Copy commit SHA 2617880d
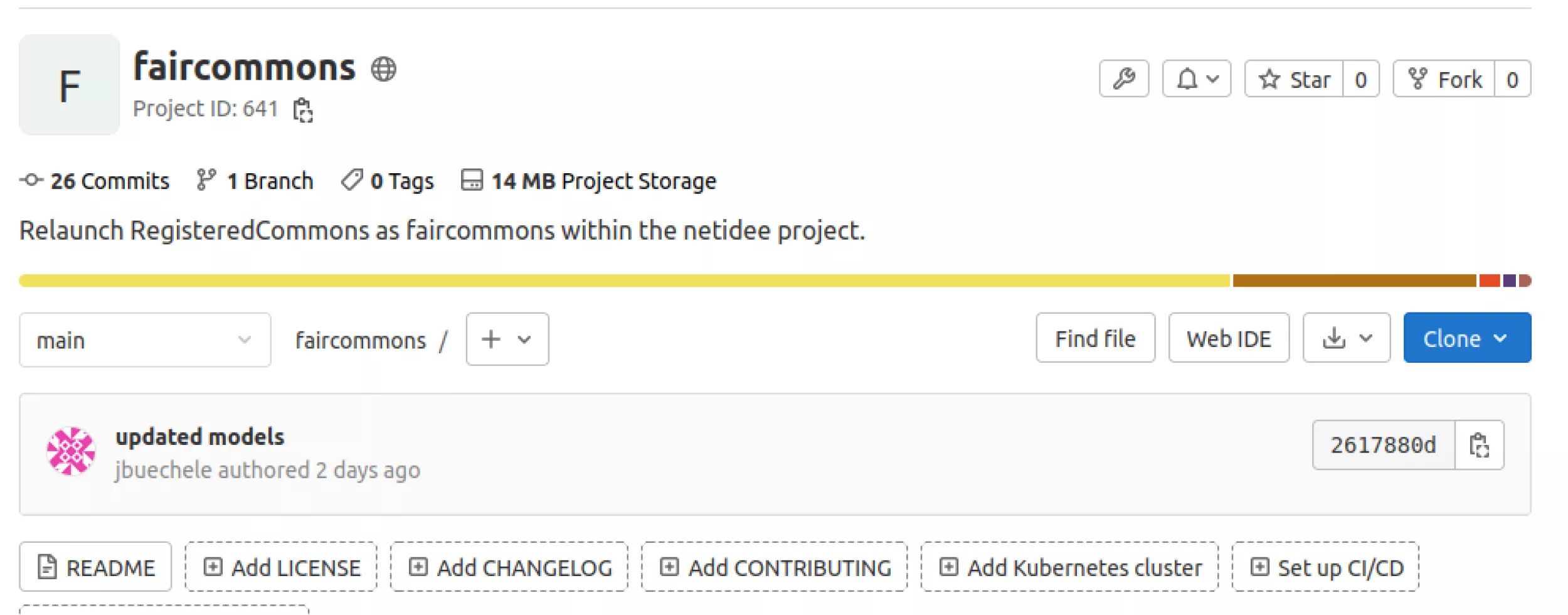Image resolution: width=1568 pixels, height=615 pixels. click(1479, 446)
